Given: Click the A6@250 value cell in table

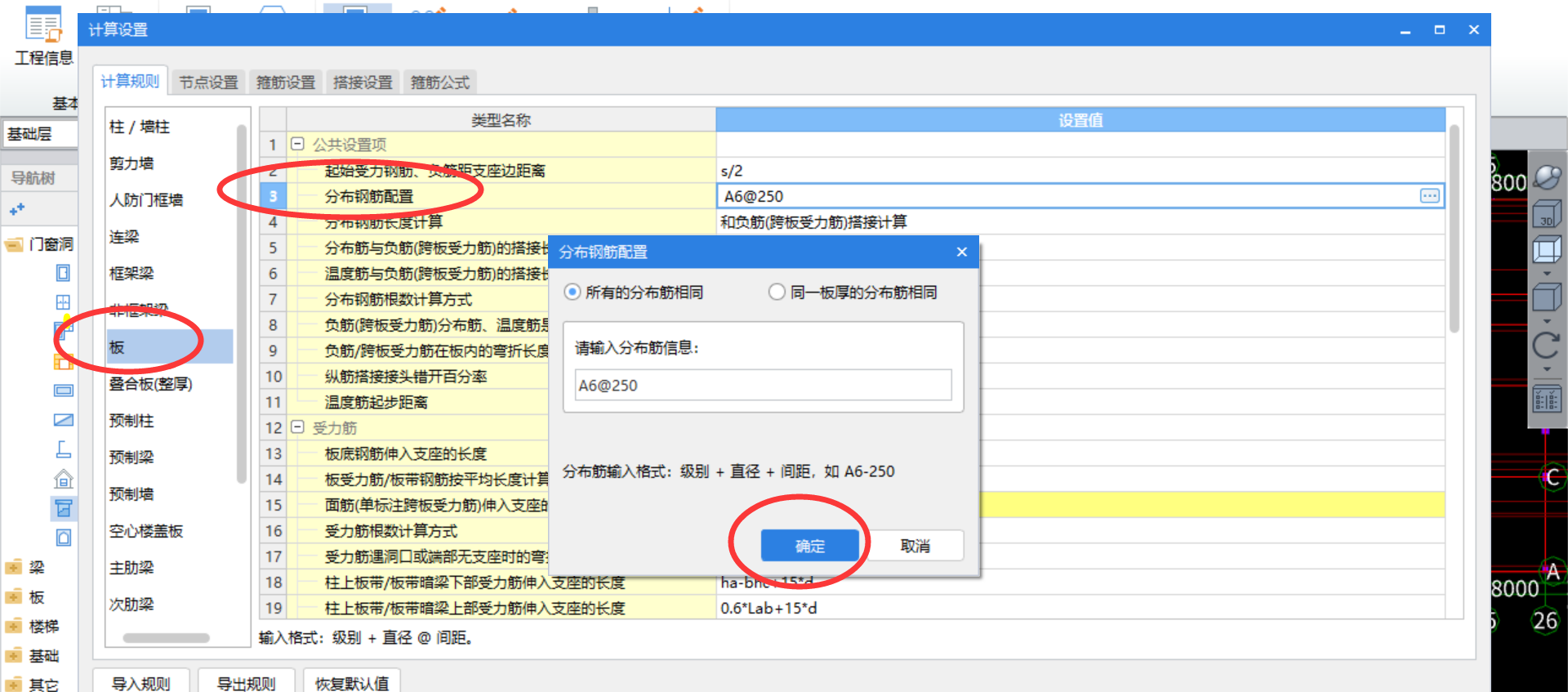Looking at the screenshot, I should point(1080,196).
